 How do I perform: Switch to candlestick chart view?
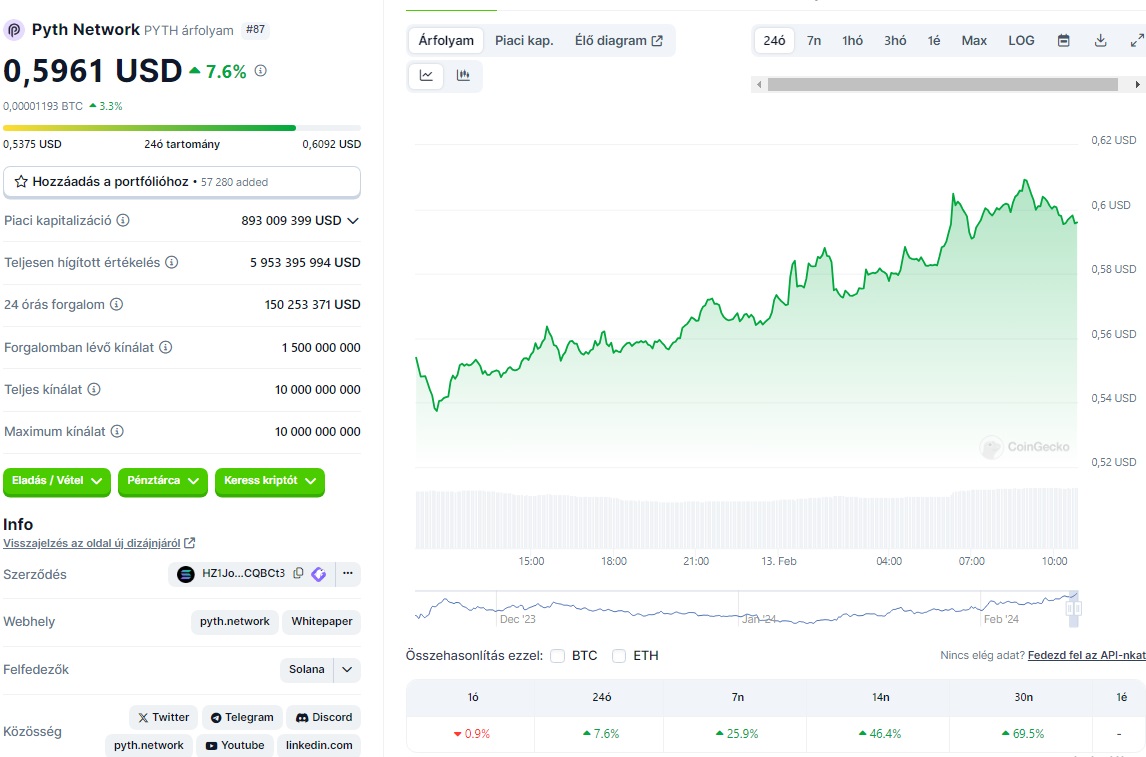(463, 75)
